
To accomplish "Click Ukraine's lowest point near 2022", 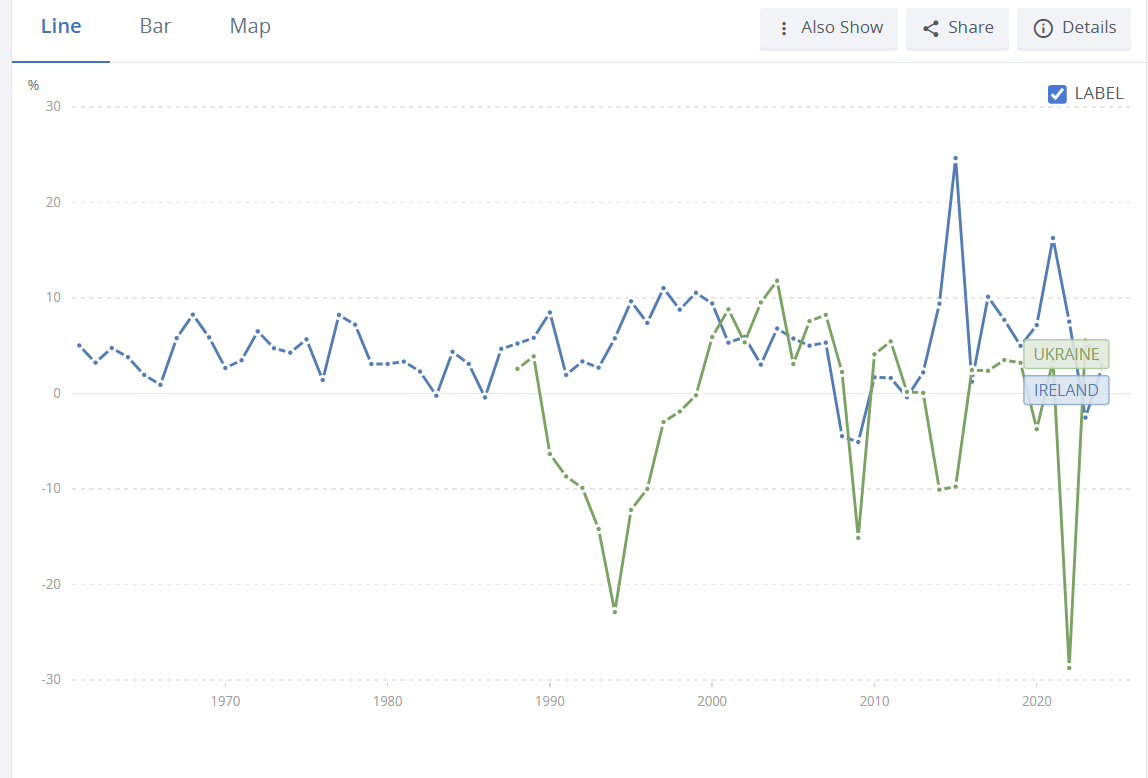I will 1069,667.
